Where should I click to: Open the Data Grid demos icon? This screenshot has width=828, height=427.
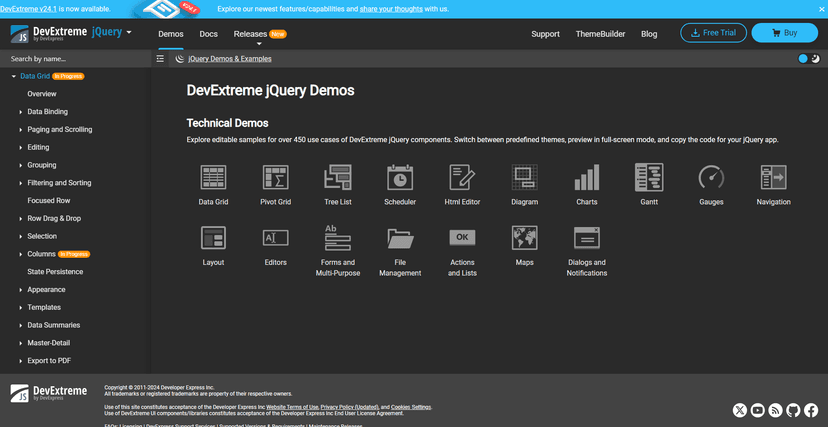coord(213,177)
